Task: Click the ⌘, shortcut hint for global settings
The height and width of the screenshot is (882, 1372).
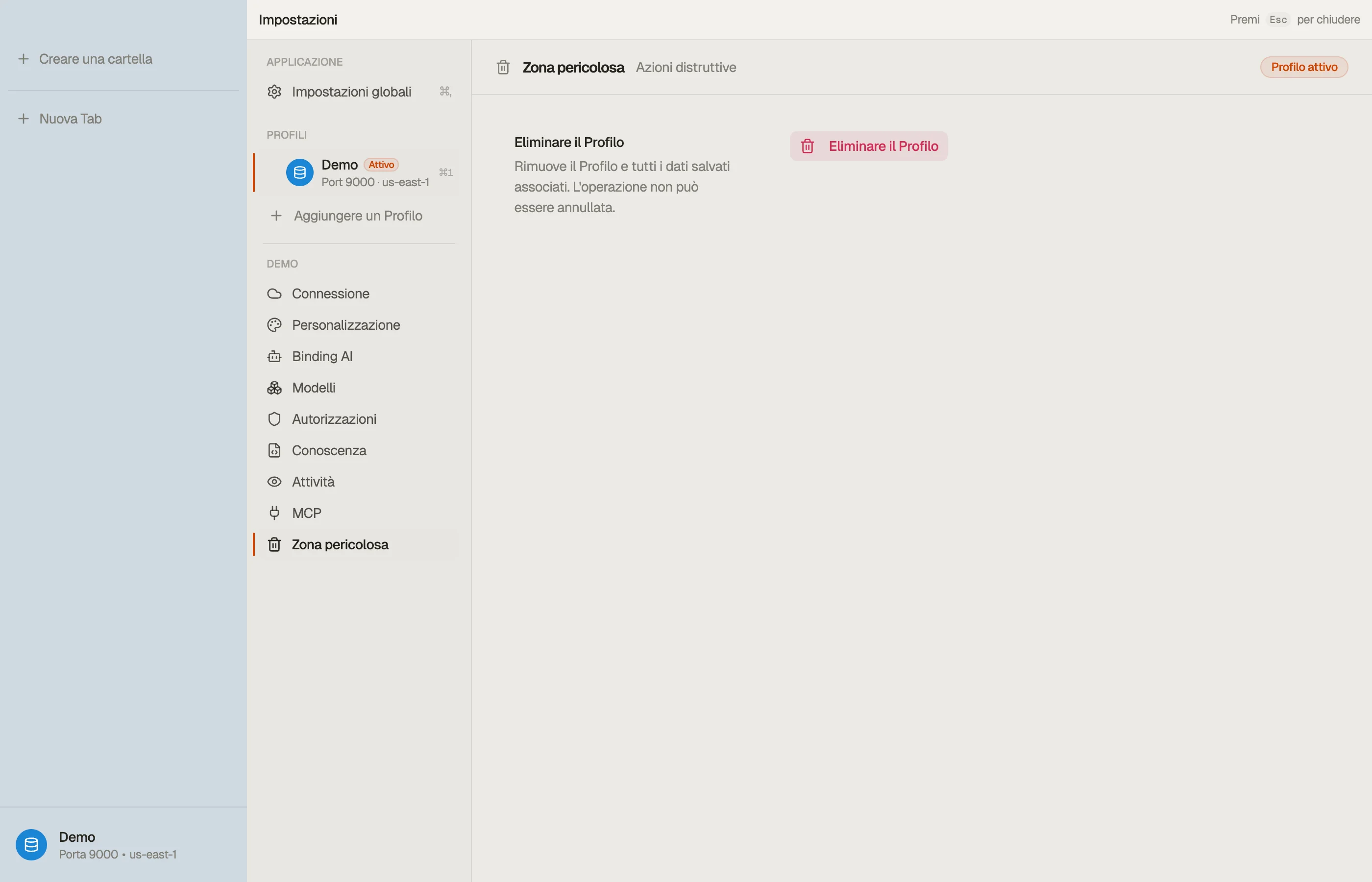Action: tap(445, 91)
